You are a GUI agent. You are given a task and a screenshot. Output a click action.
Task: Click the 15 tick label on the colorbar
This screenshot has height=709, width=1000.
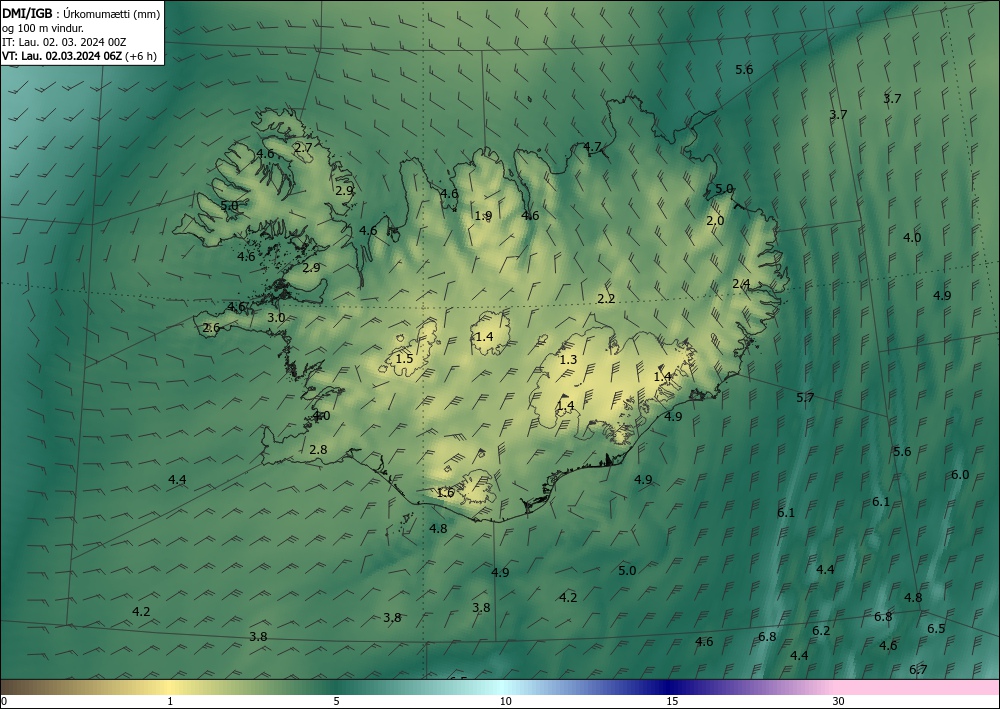pyautogui.click(x=672, y=702)
